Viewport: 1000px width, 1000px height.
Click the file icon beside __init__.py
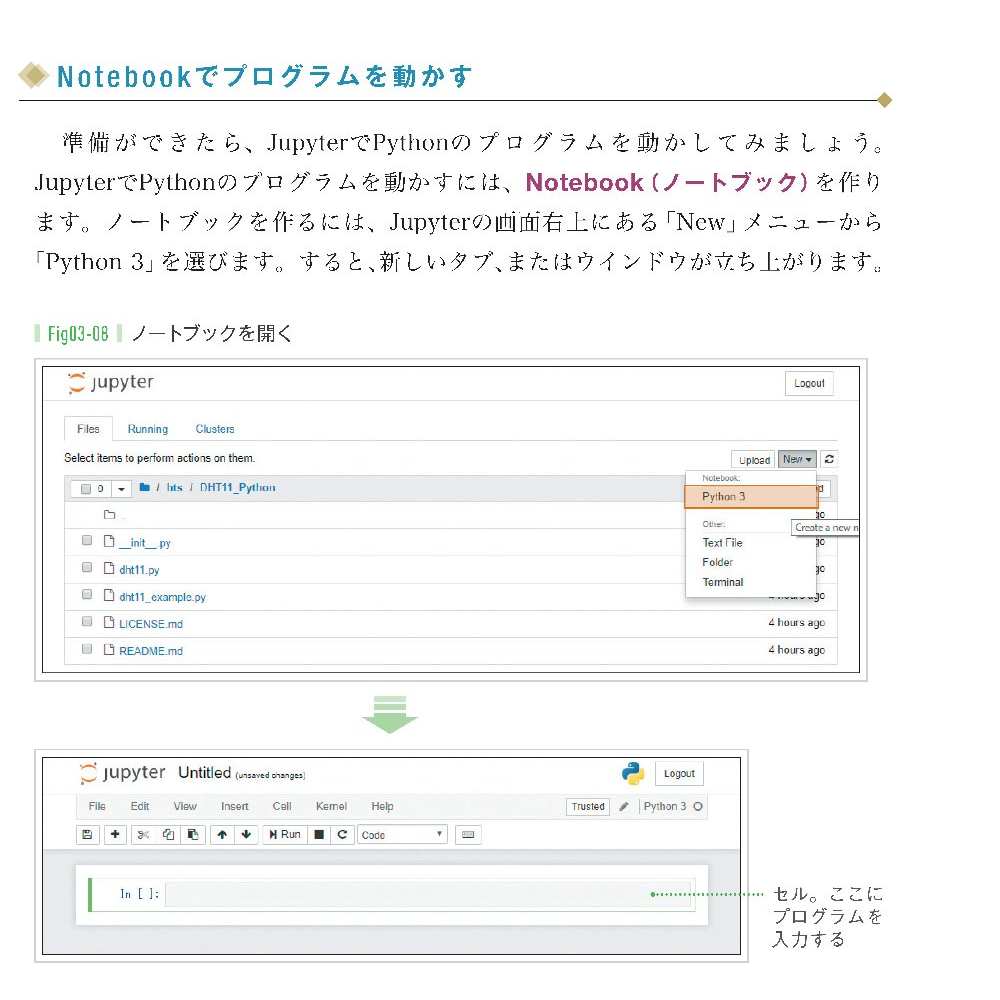tap(109, 541)
